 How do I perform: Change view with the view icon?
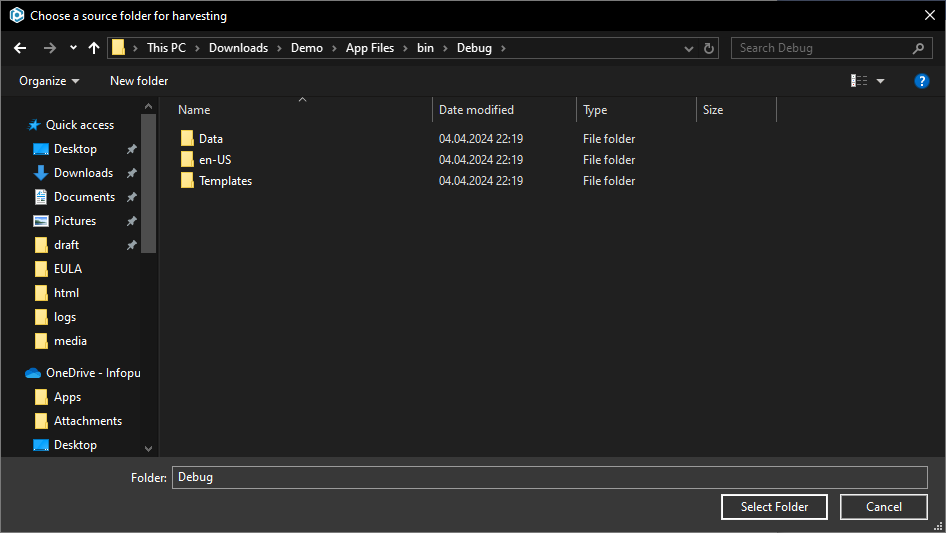pyautogui.click(x=859, y=81)
